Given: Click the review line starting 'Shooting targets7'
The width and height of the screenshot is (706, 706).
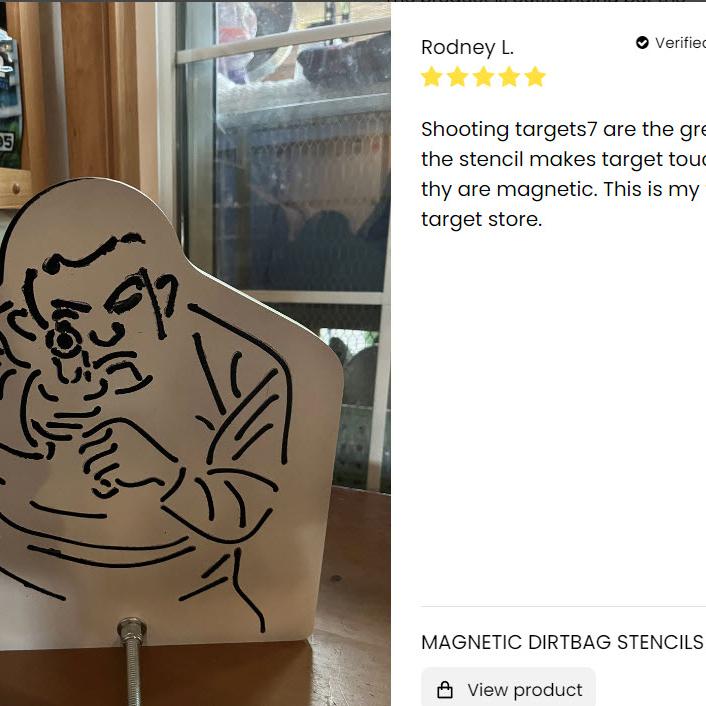Looking at the screenshot, I should coord(563,130).
